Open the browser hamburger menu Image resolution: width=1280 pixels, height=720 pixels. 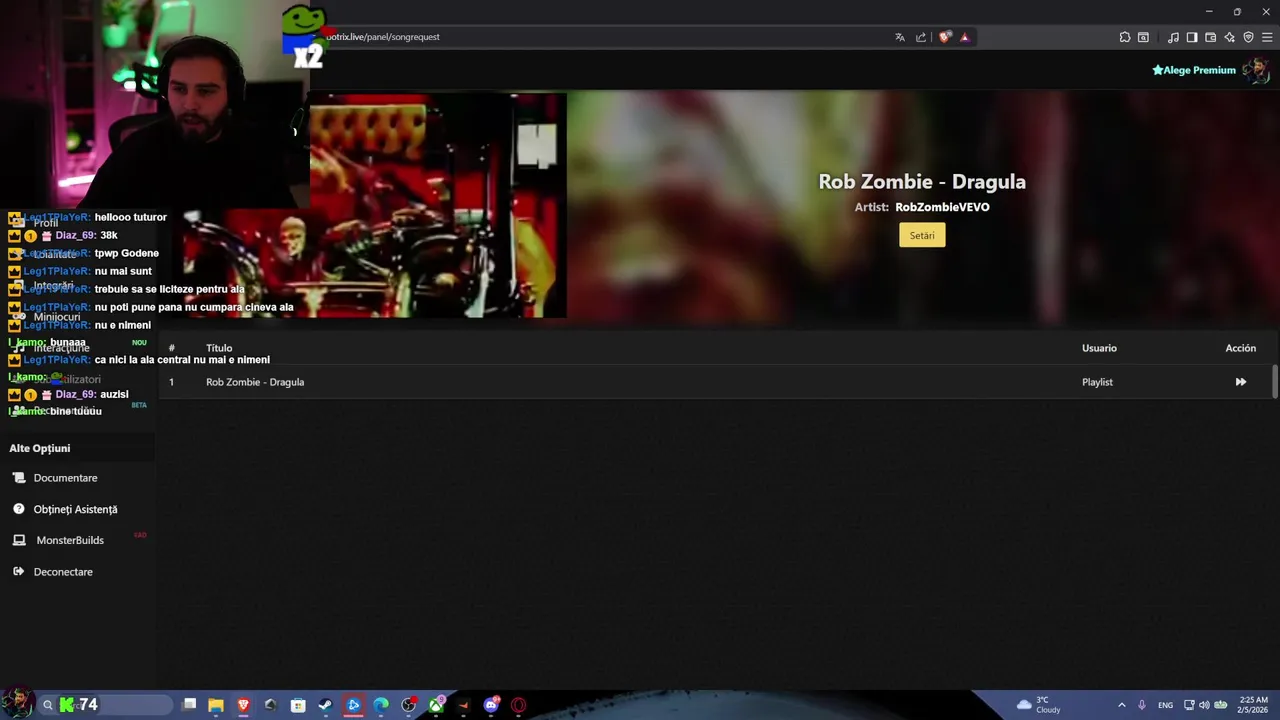coord(1267,37)
